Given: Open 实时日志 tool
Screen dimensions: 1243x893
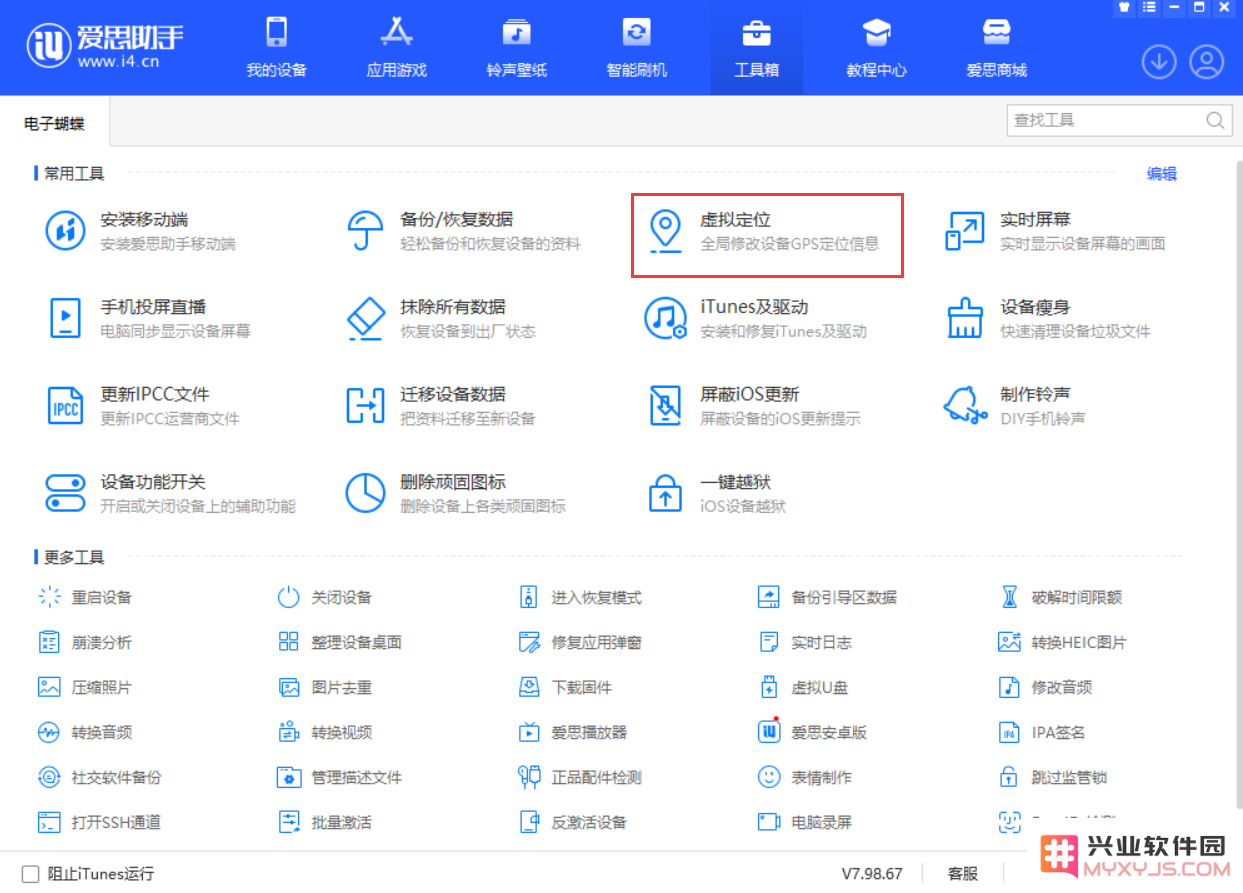Looking at the screenshot, I should coord(805,642).
